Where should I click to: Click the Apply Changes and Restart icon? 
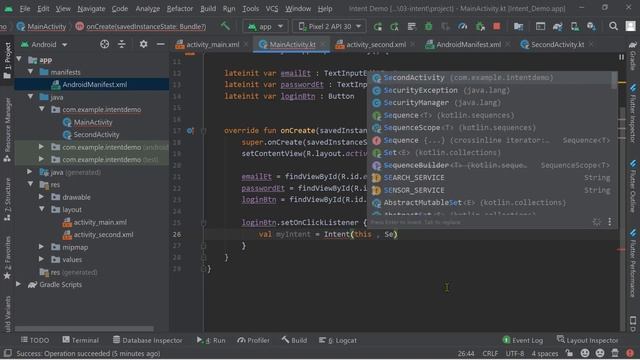pos(394,27)
